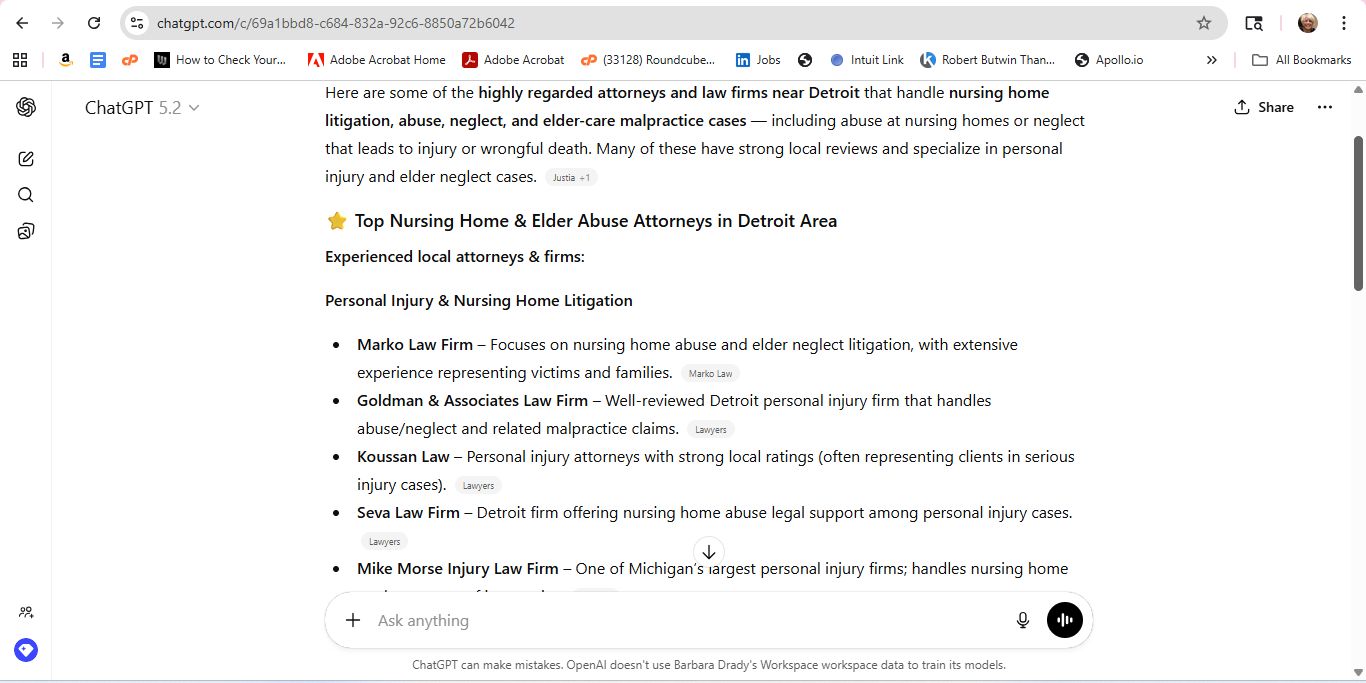Viewport: 1366px width, 683px height.
Task: Start a new chat from sidebar
Action: [x=26, y=159]
